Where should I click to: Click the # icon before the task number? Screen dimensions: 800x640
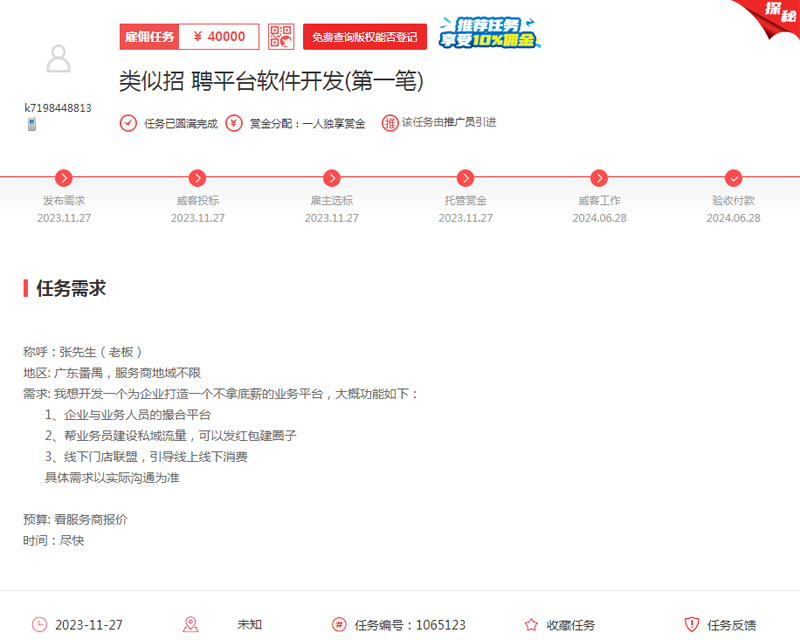340,624
